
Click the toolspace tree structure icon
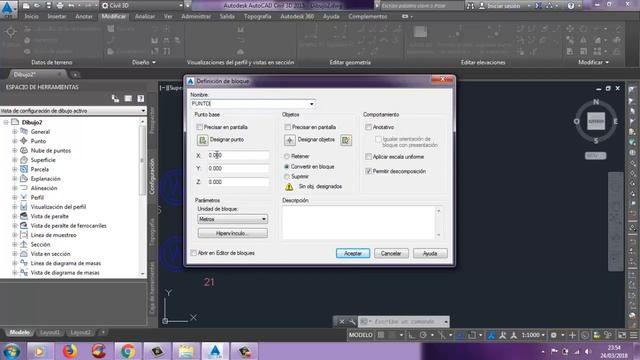116,98
